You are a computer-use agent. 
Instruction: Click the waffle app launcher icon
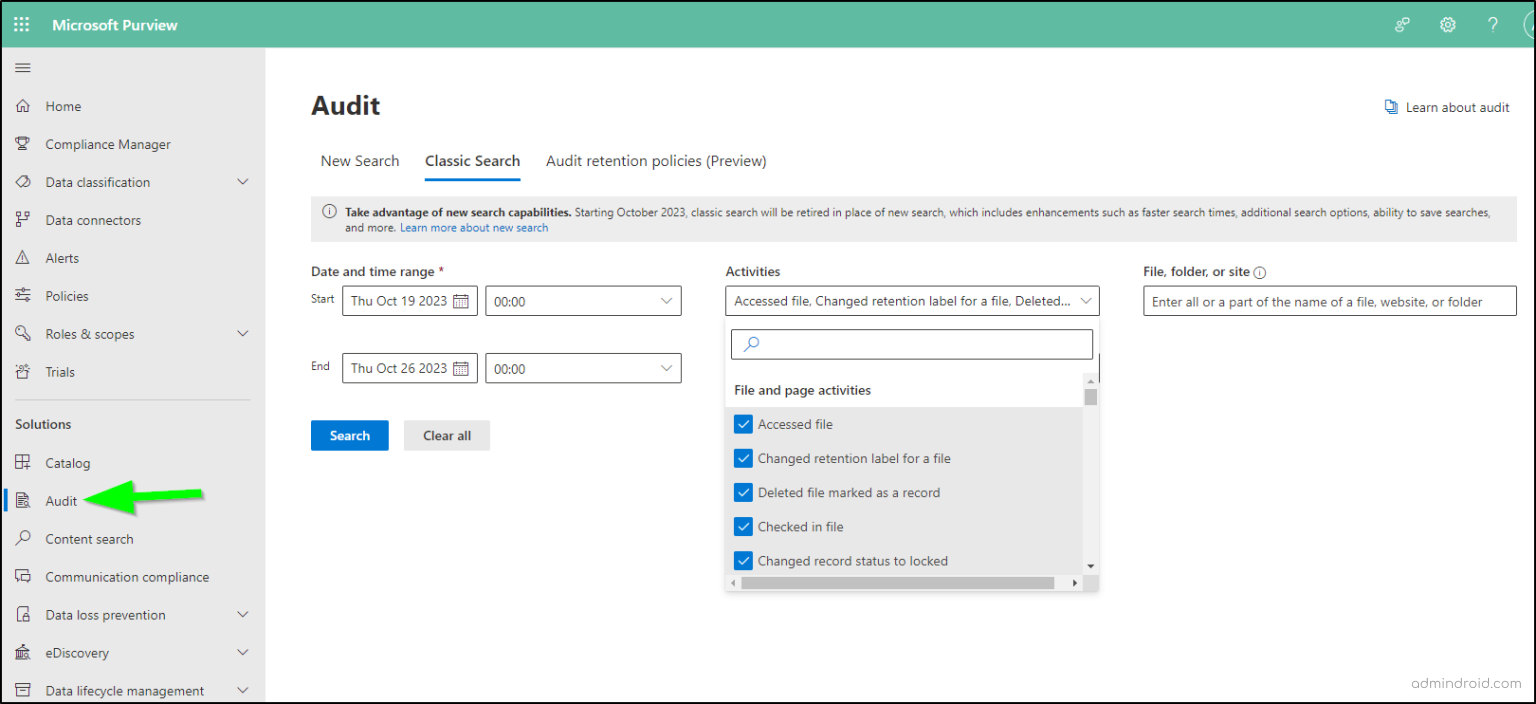point(21,24)
